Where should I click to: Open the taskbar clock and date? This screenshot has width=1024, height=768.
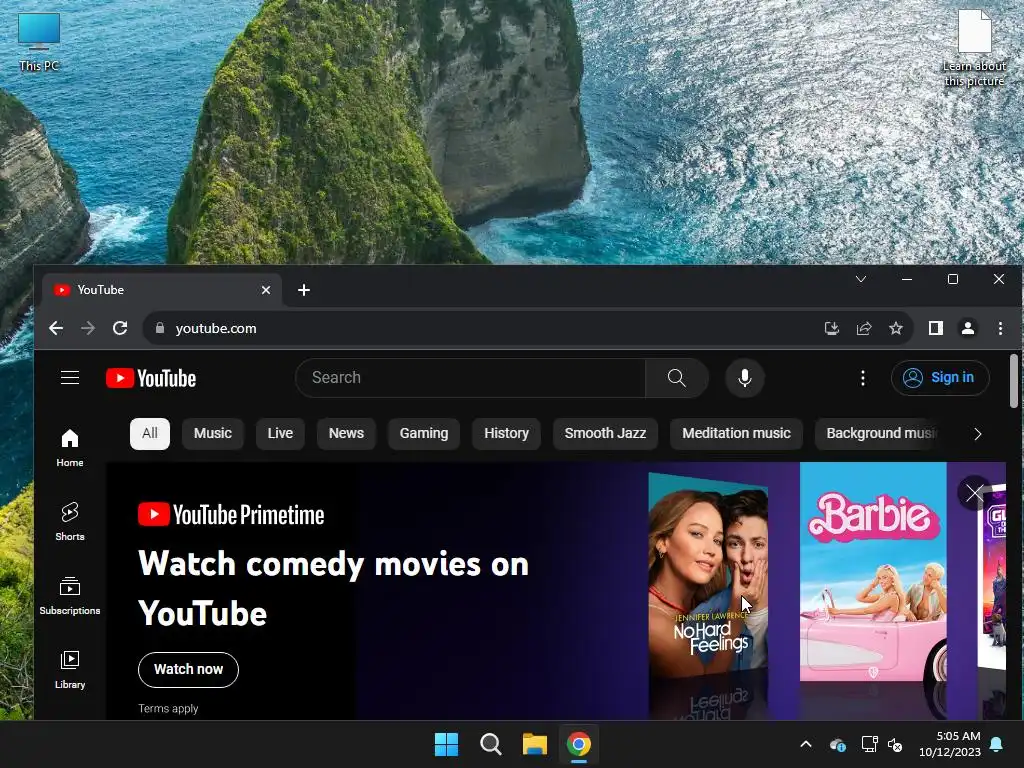(950, 744)
